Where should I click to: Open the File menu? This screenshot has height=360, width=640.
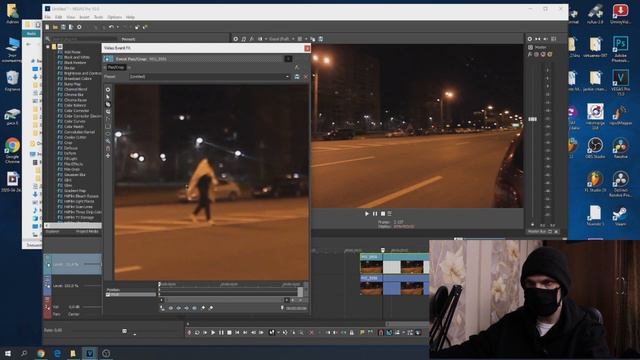coord(47,17)
